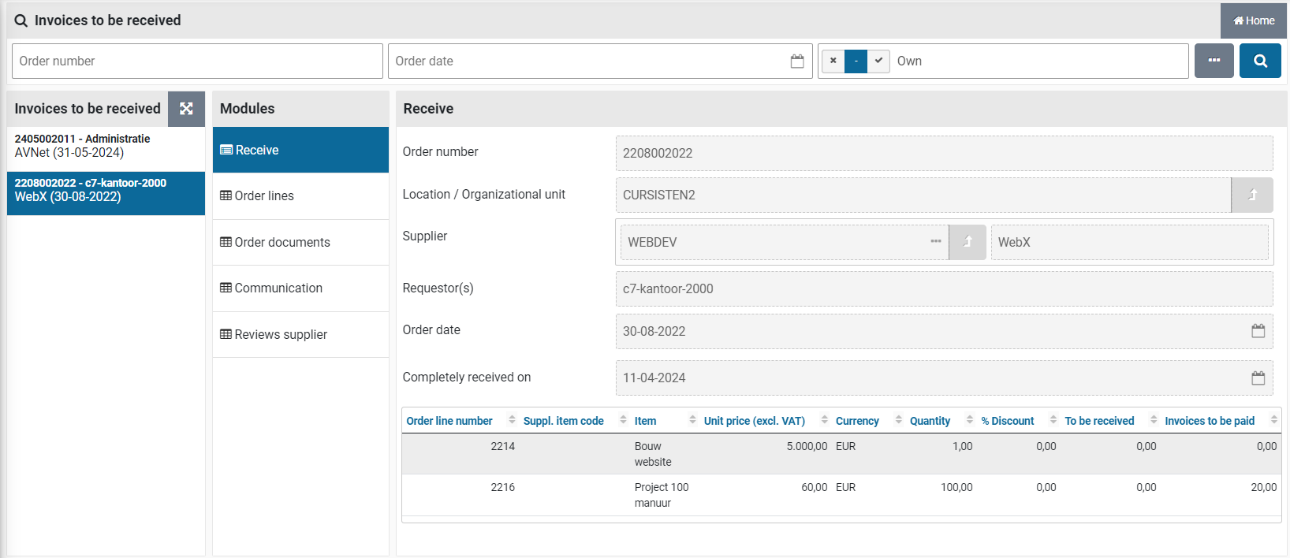Open the Order lines module
The image size is (1290, 558).
click(x=264, y=196)
